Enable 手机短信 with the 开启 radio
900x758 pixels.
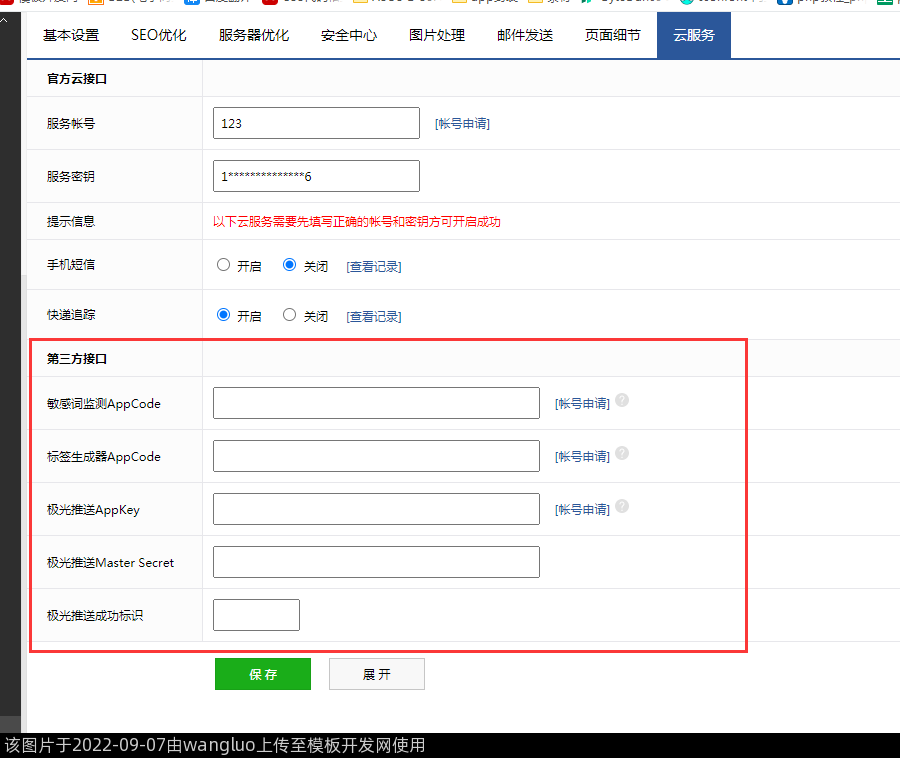click(224, 265)
